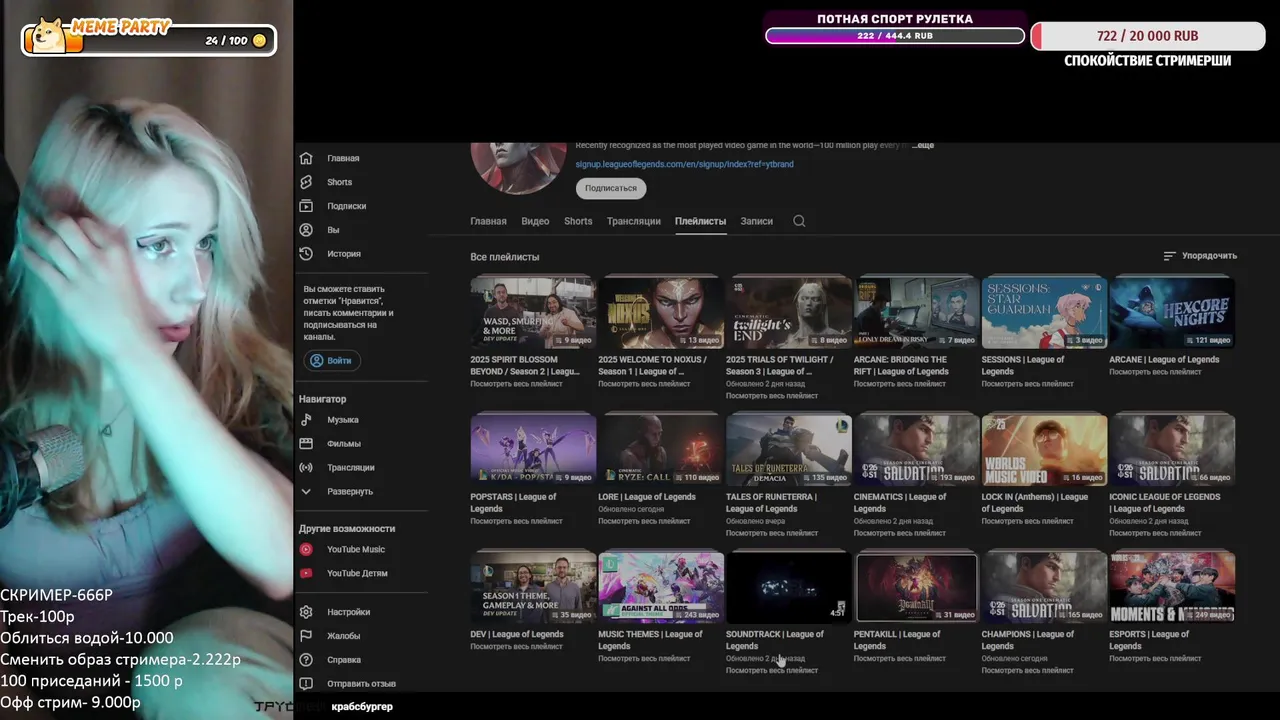The height and width of the screenshot is (720, 1280).
Task: Open the Подписки subscriptions sidebar icon
Action: click(306, 206)
